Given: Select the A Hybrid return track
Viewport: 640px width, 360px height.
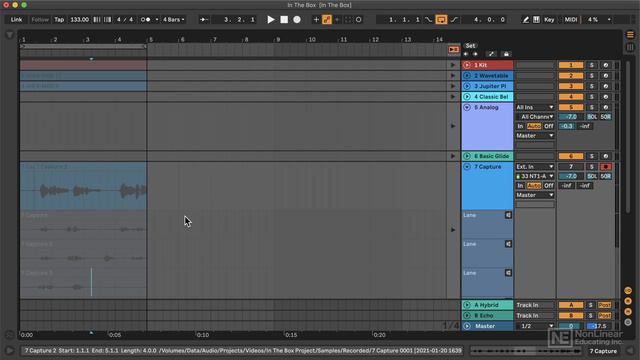Looking at the screenshot, I should tap(487, 305).
